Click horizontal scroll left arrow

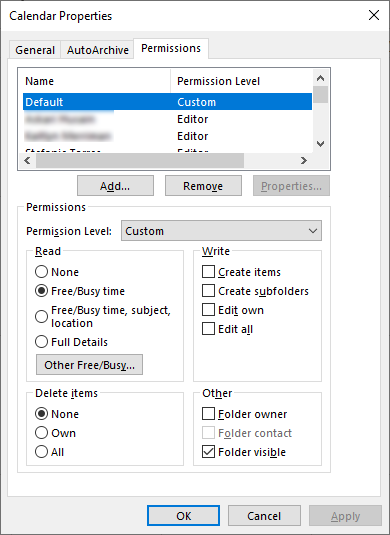[x=28, y=160]
